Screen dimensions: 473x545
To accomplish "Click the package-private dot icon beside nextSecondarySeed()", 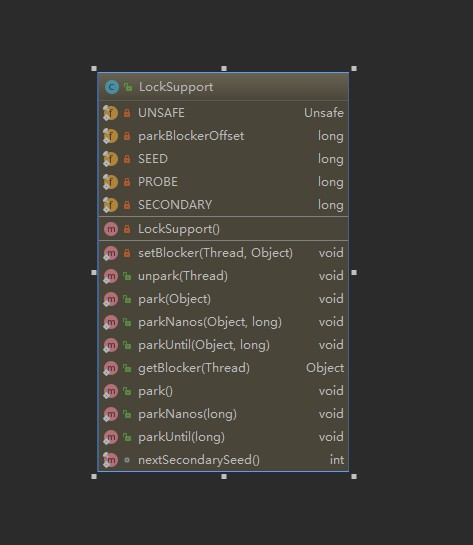I will click(127, 460).
